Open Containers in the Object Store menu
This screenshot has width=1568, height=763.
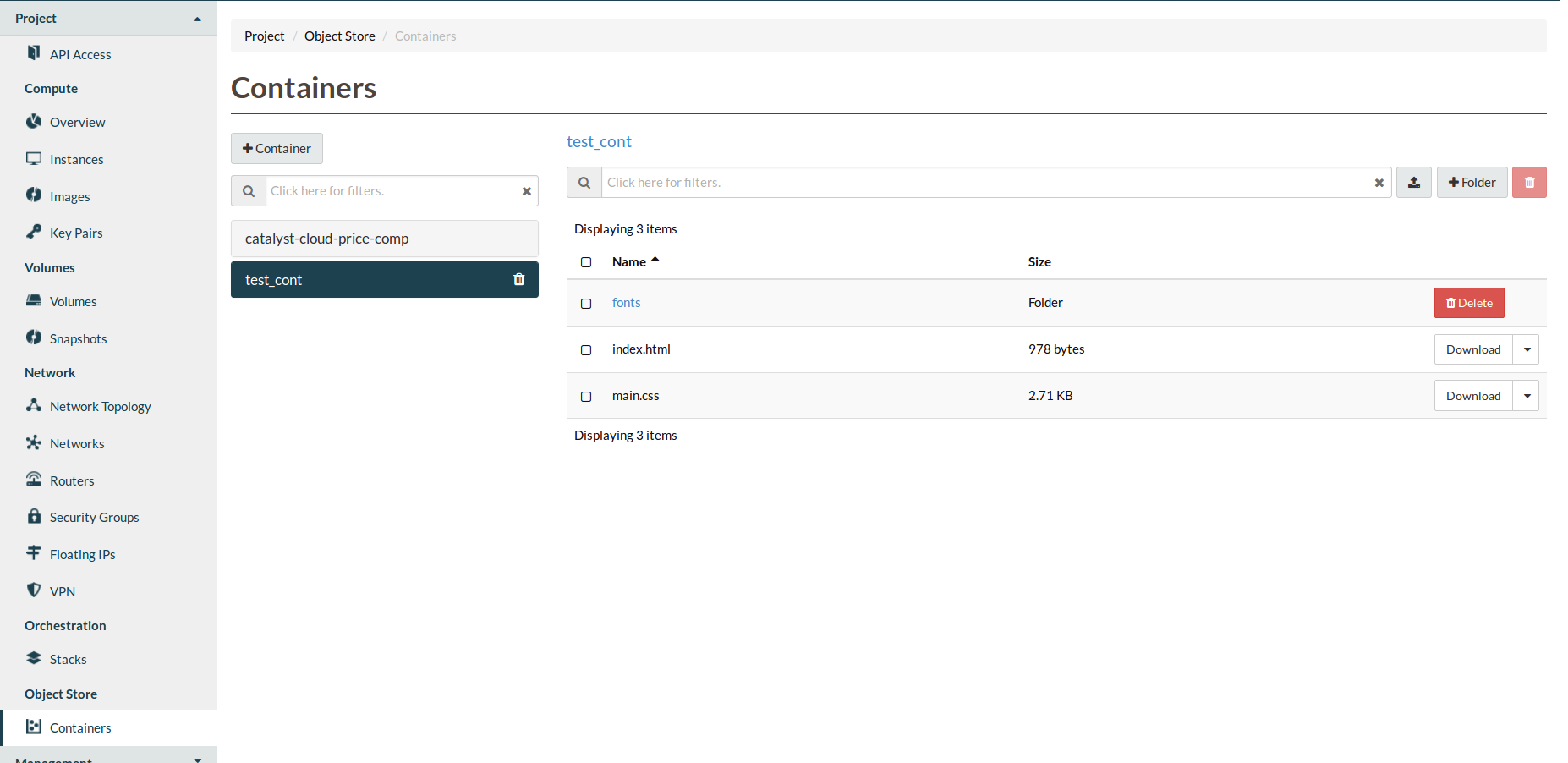pos(80,727)
